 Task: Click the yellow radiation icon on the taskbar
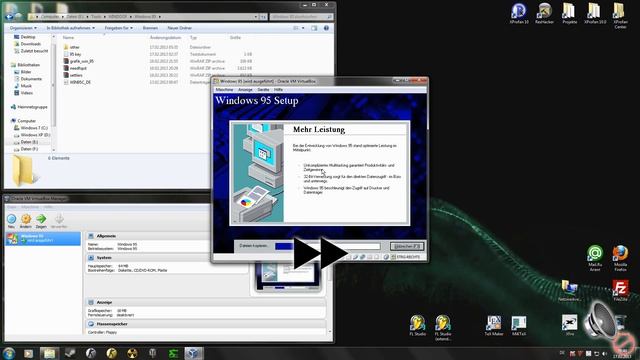(x=132, y=353)
